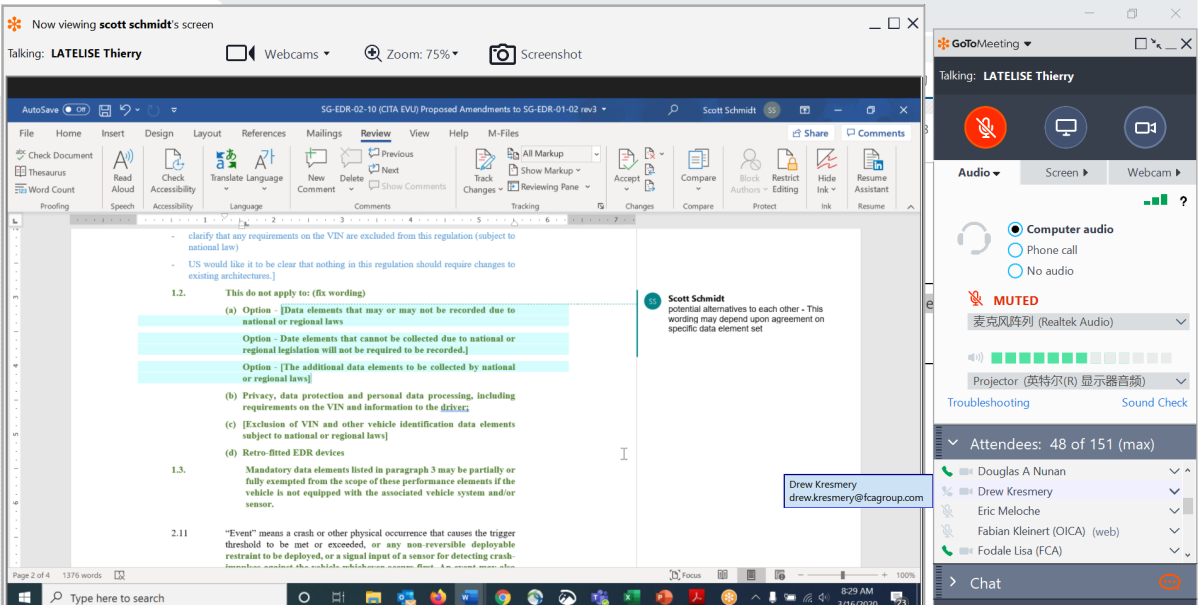Switch to the Screen tab
This screenshot has height=605, width=1200.
click(x=1066, y=173)
